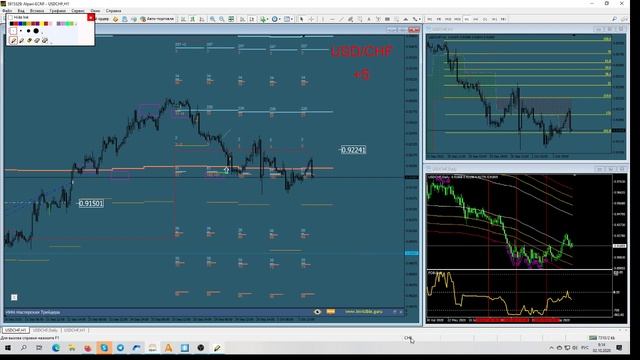Select the largest pen thickness dot
Screen dimensions: 640x360
pos(36,31)
